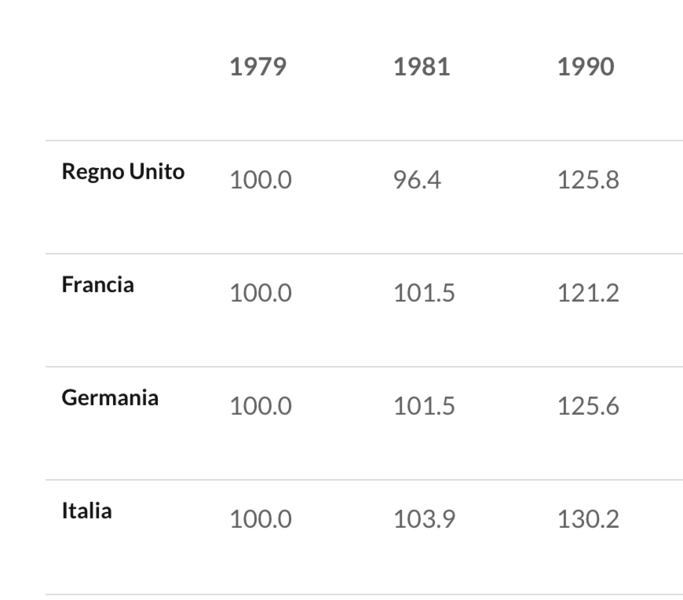The width and height of the screenshot is (683, 600).
Task: Click the 125.8 cell
Action: coord(588,181)
